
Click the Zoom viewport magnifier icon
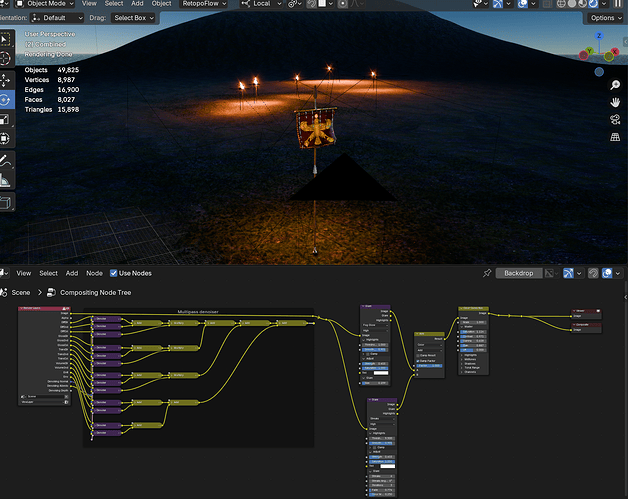tap(615, 85)
